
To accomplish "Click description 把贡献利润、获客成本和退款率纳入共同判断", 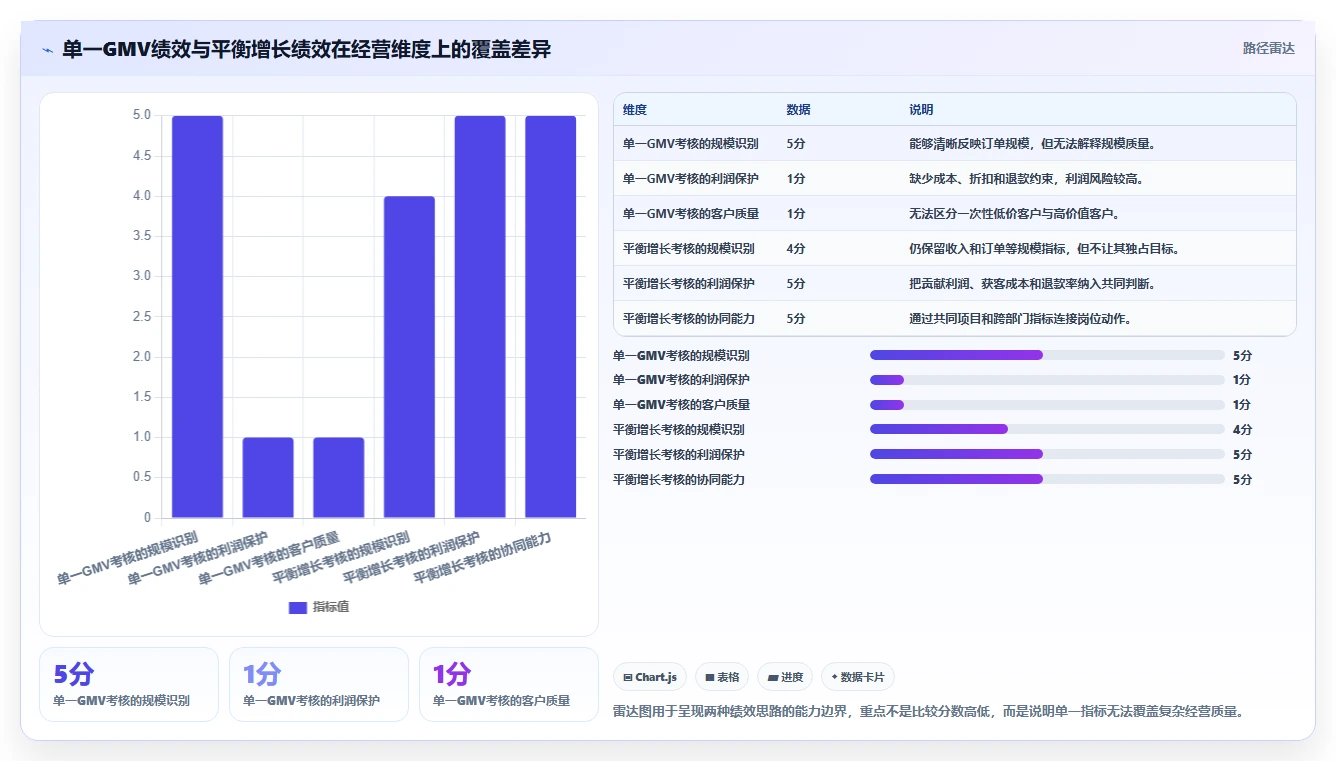I will tap(1033, 284).
